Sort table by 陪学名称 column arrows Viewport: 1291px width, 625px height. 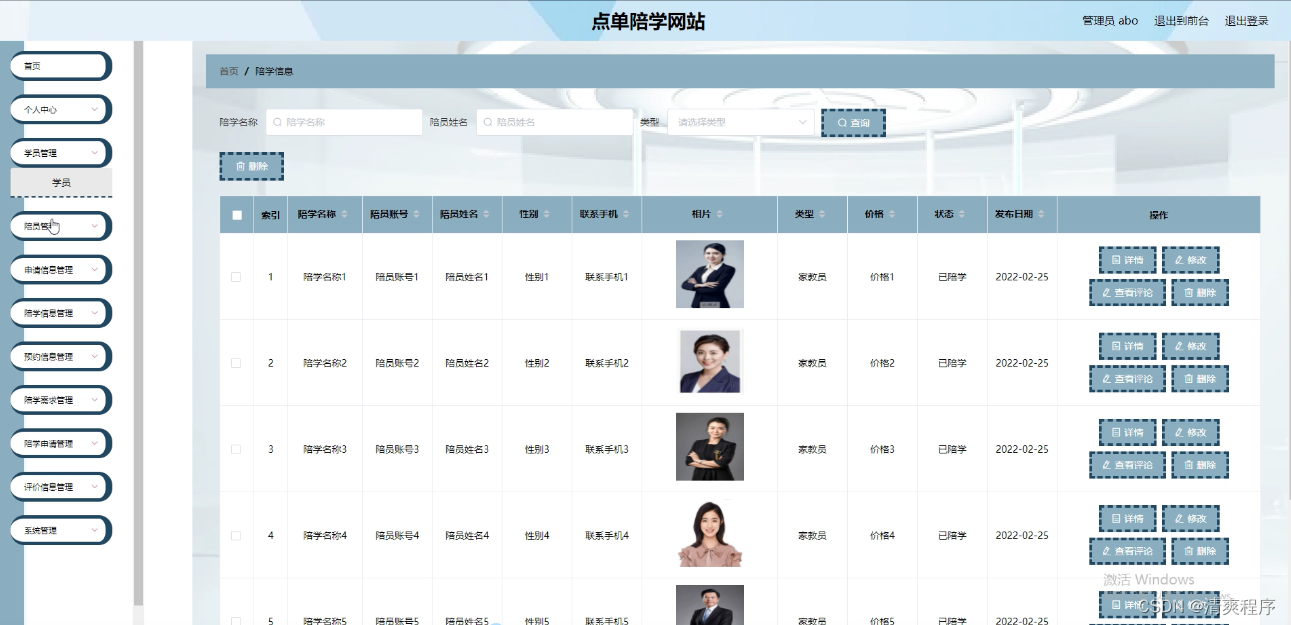(x=345, y=215)
